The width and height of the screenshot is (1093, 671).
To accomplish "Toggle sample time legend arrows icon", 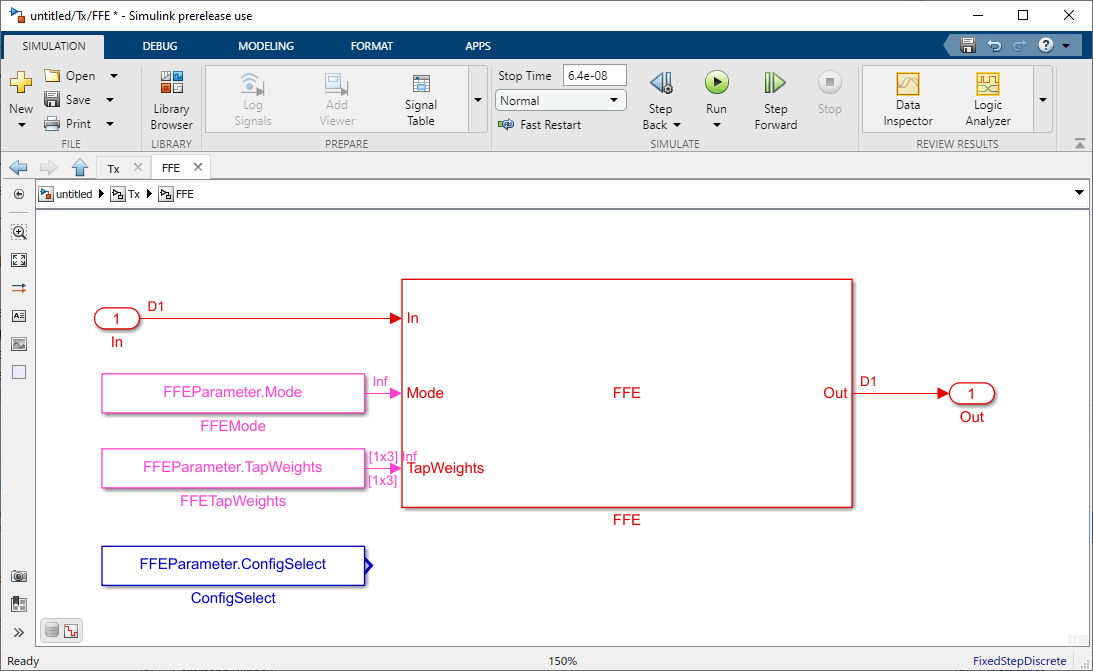I will (19, 288).
